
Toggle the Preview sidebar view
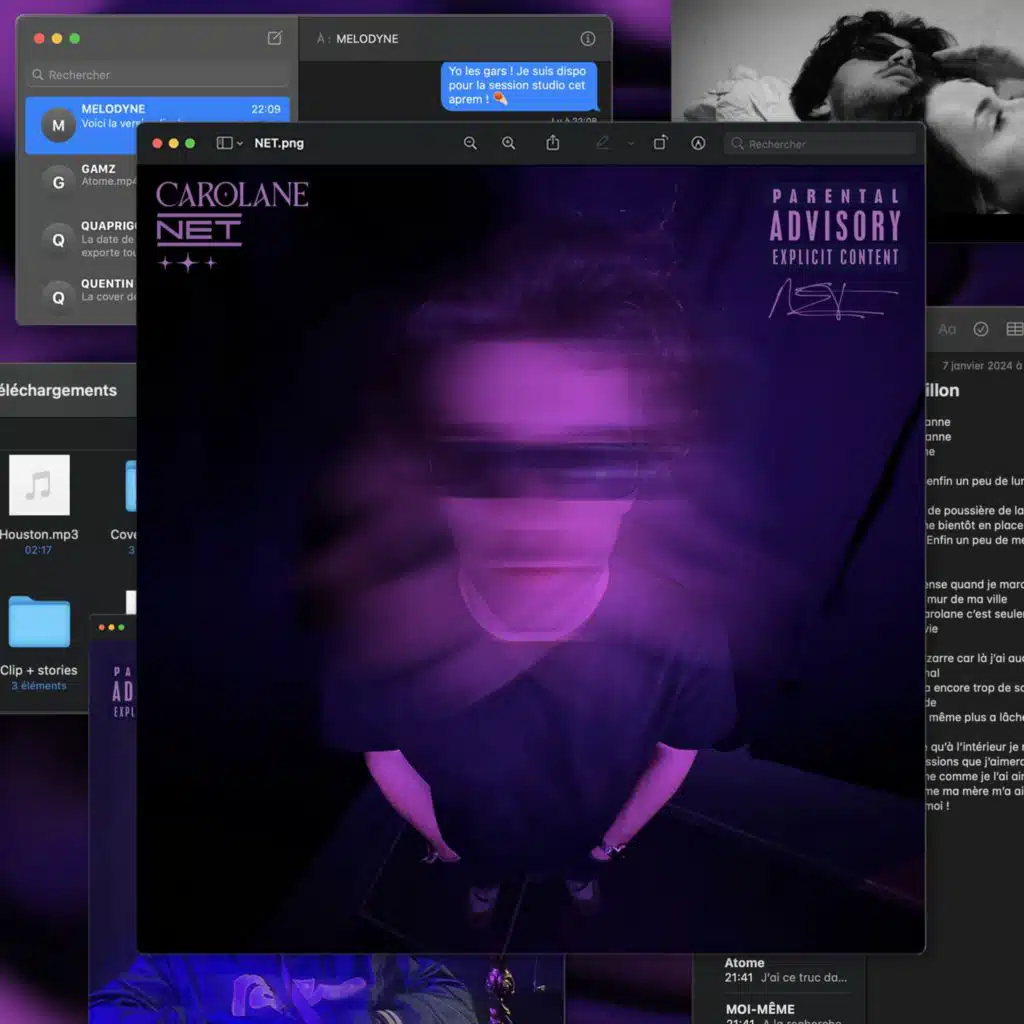224,144
